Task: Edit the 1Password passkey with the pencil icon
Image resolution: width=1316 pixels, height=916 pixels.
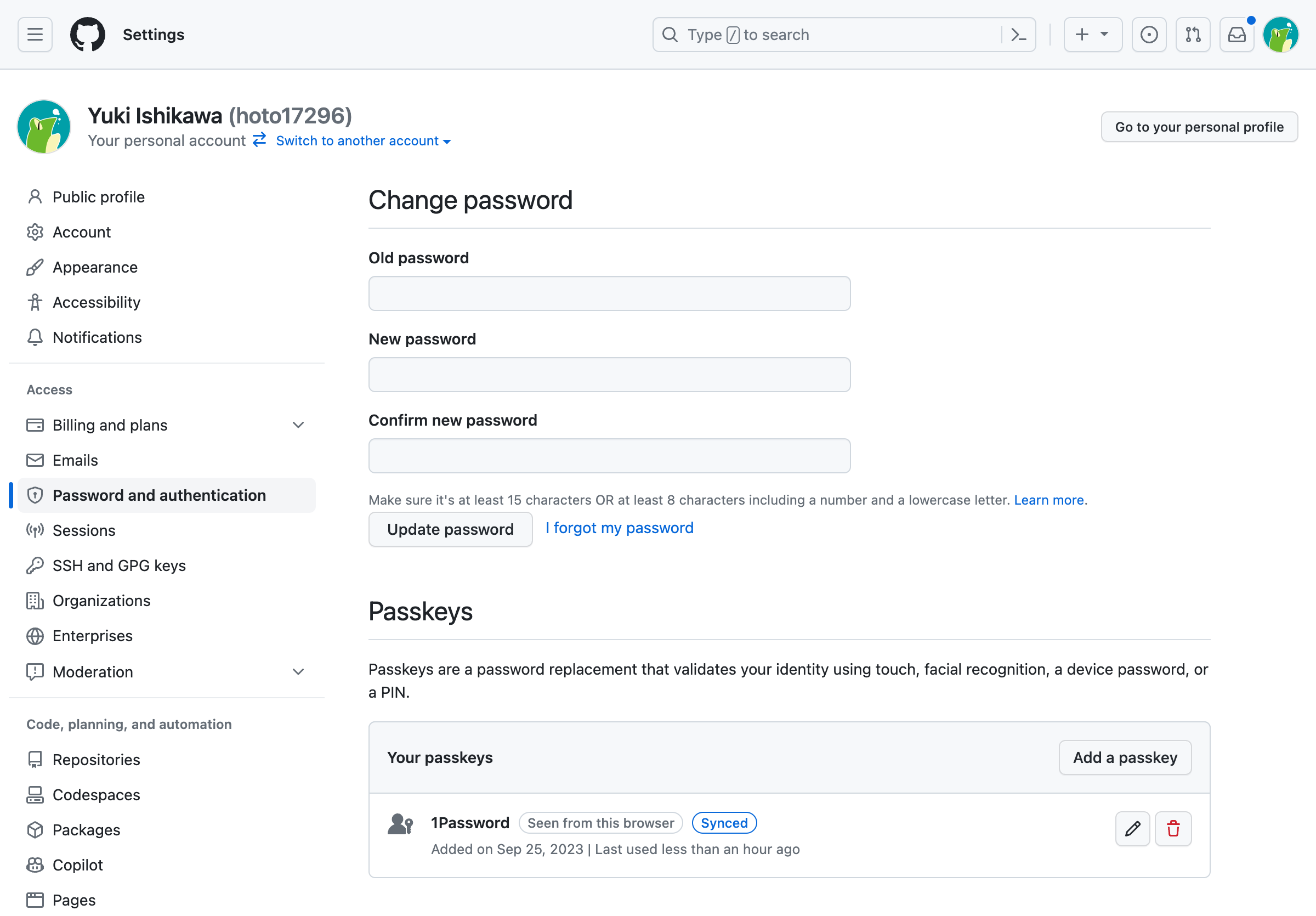Action: pyautogui.click(x=1132, y=829)
